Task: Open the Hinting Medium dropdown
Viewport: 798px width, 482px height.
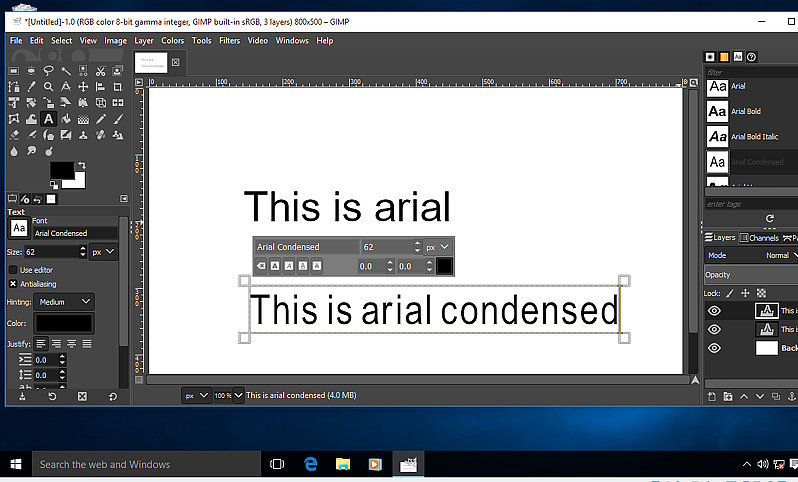Action: [x=64, y=302]
